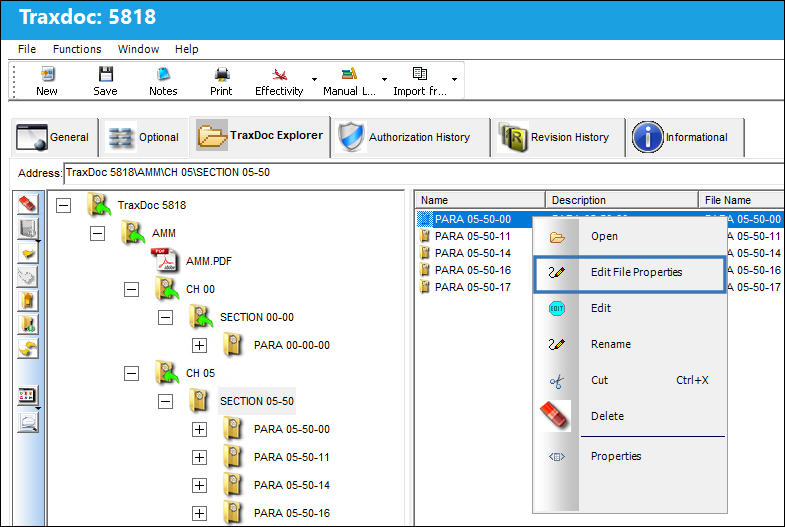The width and height of the screenshot is (785, 527).
Task: Open the File menu
Action: (27, 49)
